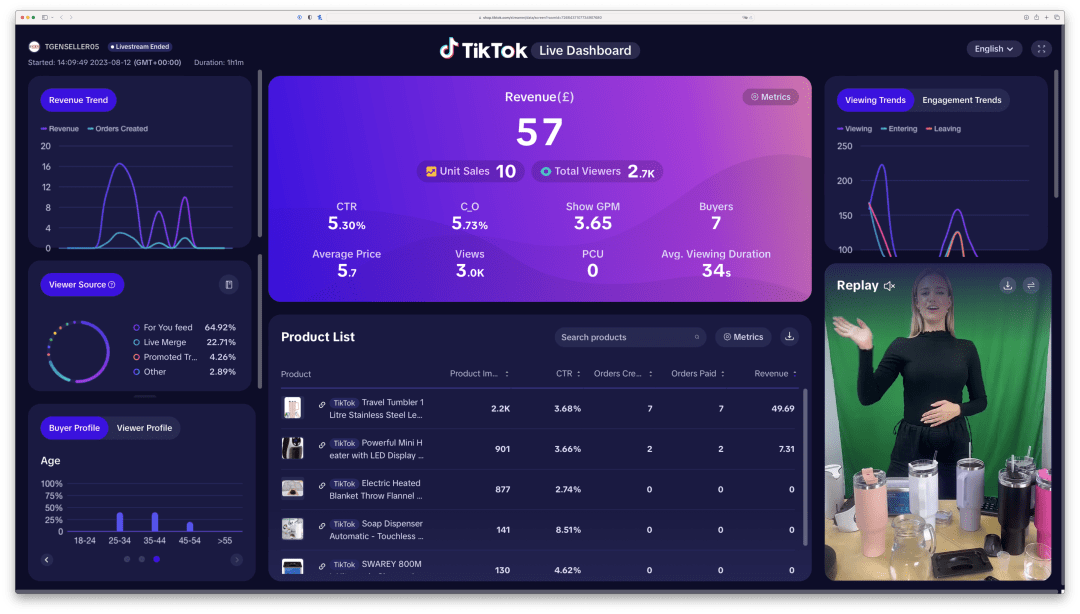Click the Total Viewers badge icon
The width and height of the screenshot is (1080, 614).
tap(546, 172)
